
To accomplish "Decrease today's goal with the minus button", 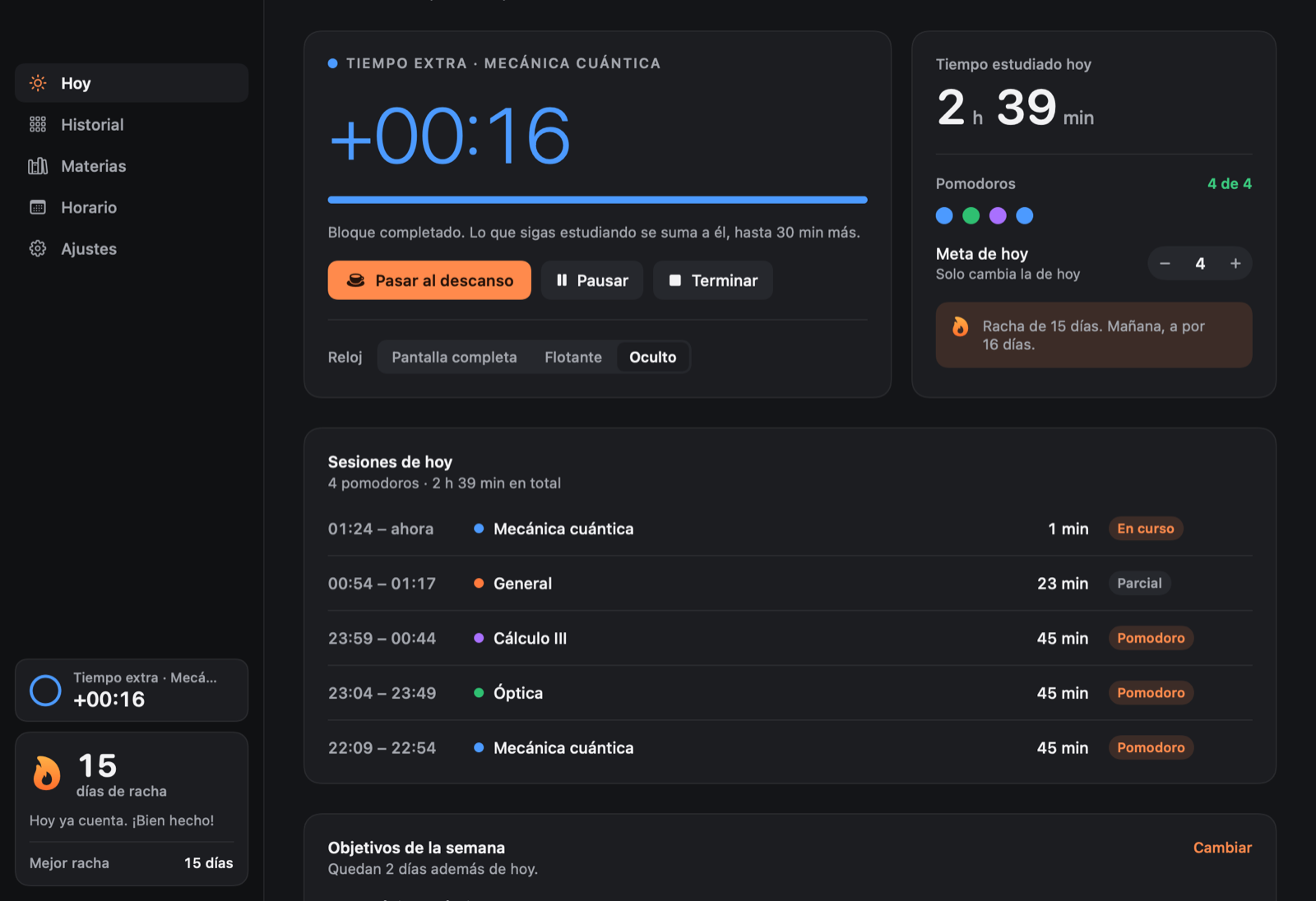I will (1165, 263).
